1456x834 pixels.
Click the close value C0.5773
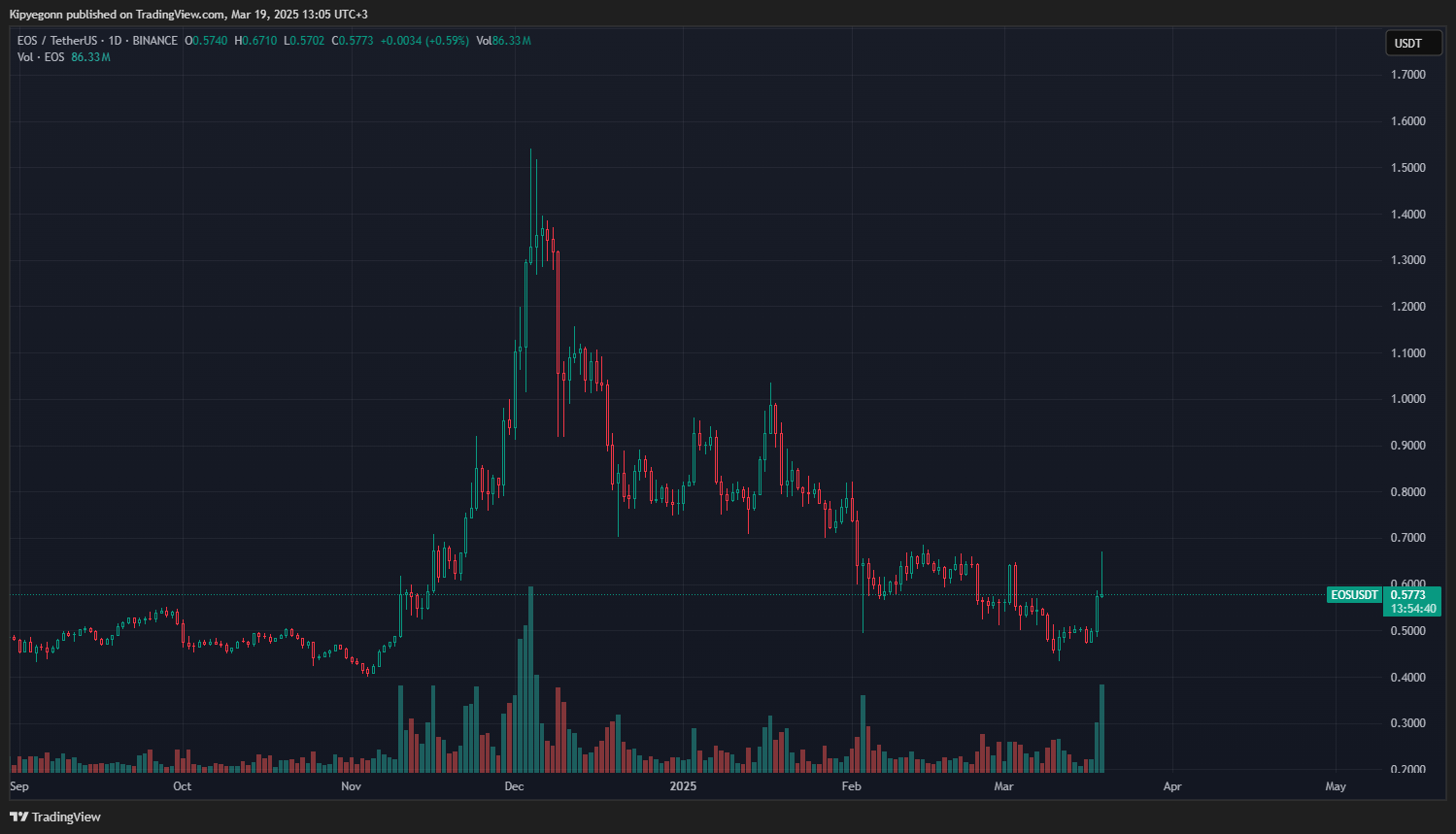pos(353,41)
